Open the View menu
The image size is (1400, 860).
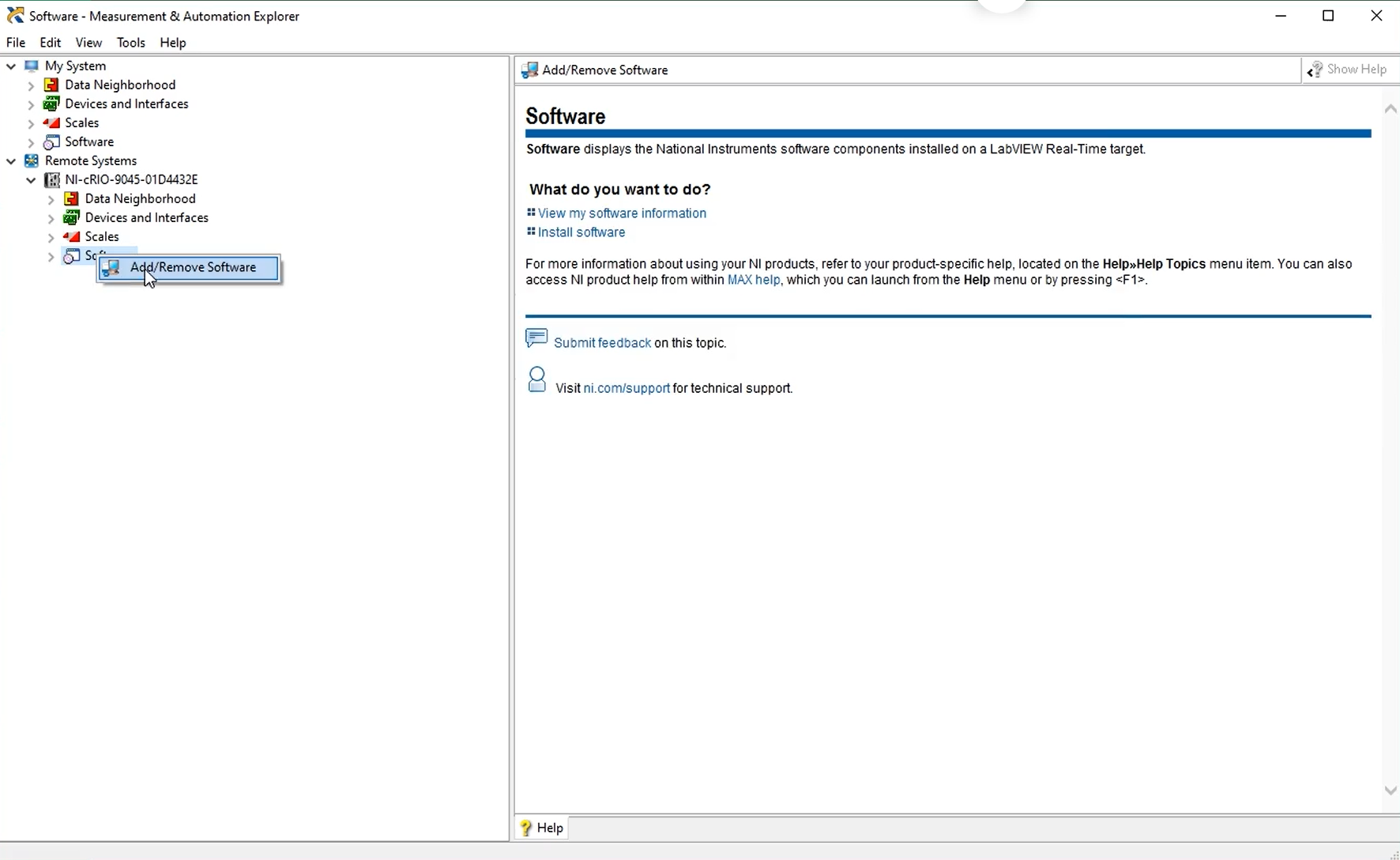88,43
